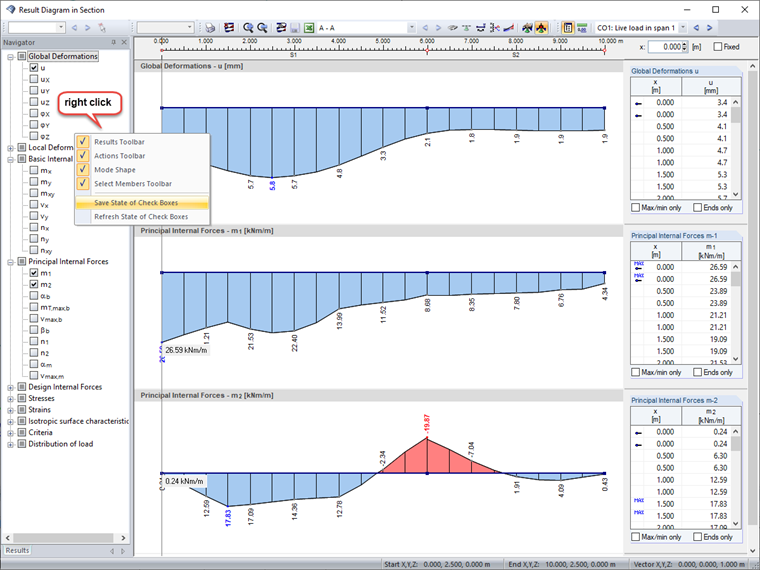Open the CO1 load case dropdown

coord(682,28)
